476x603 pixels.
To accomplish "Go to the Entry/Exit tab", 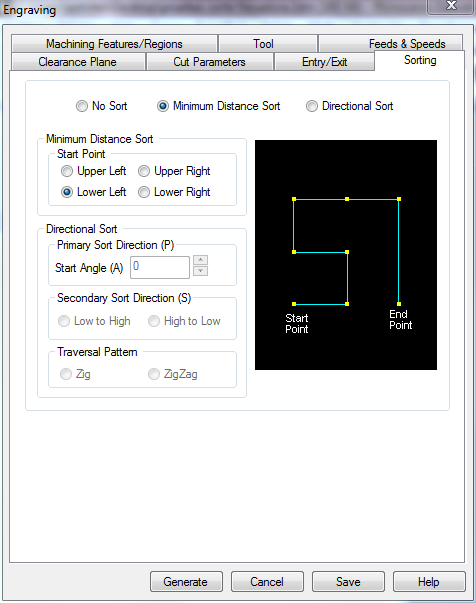I will [x=324, y=62].
